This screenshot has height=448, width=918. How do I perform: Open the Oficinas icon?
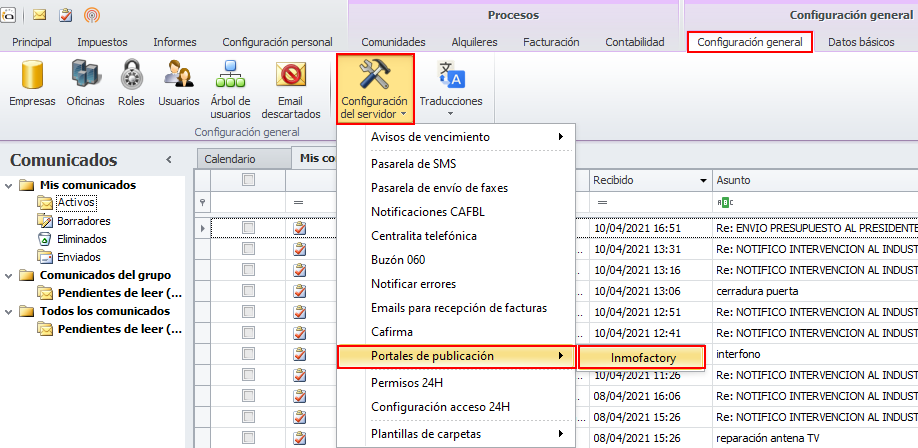[85, 83]
